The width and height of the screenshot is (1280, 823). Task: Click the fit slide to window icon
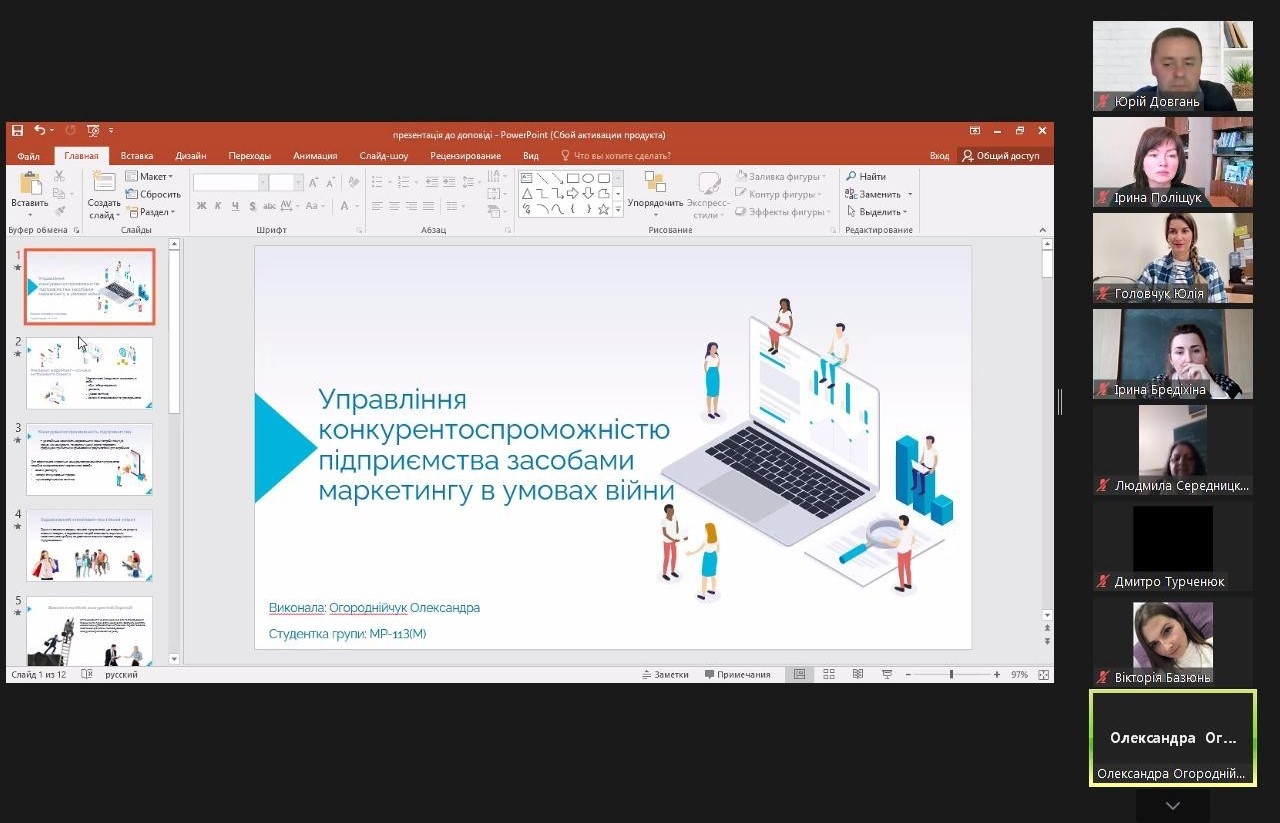coord(1045,675)
